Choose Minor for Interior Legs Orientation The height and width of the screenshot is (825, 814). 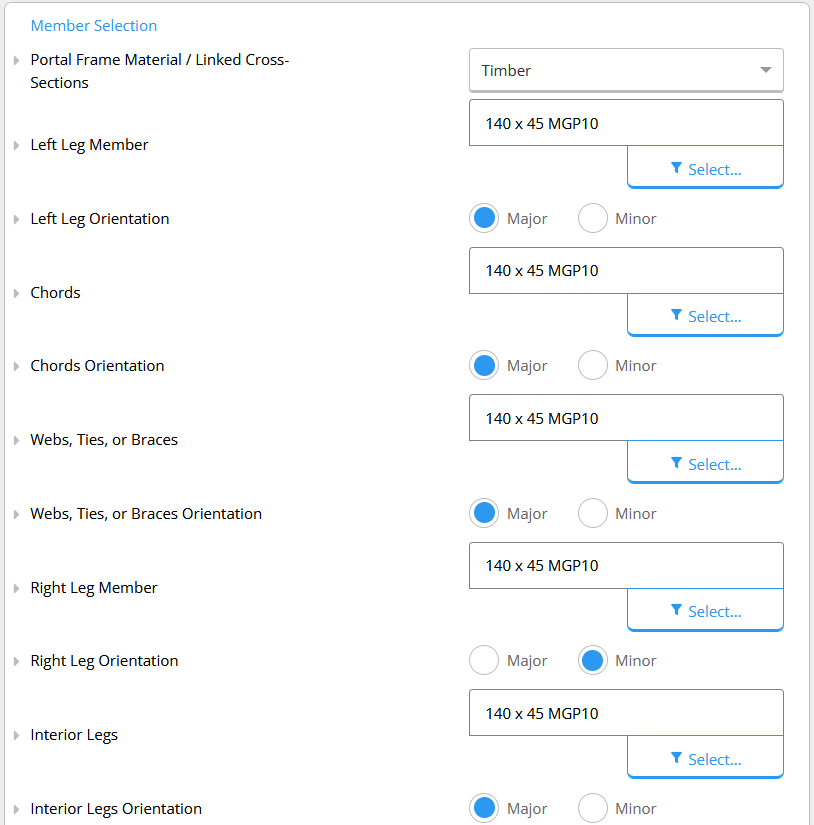click(x=592, y=808)
